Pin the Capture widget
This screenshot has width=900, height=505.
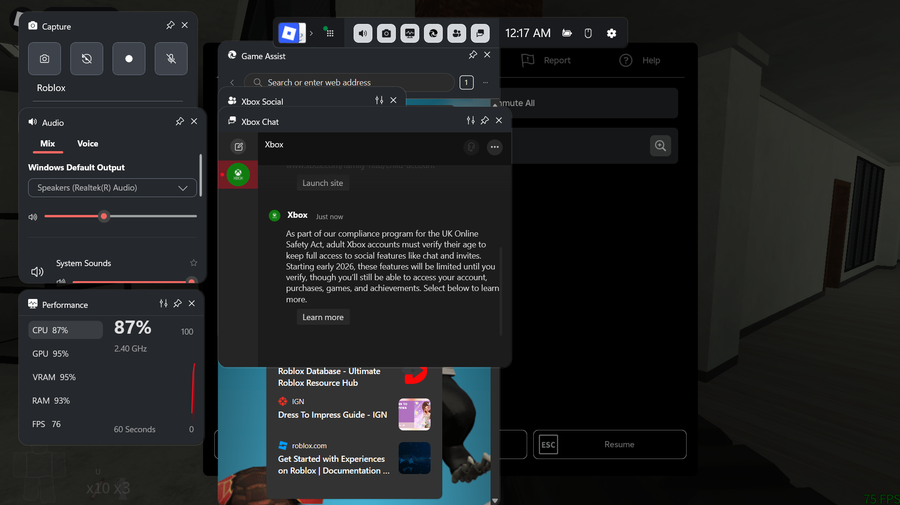click(170, 25)
